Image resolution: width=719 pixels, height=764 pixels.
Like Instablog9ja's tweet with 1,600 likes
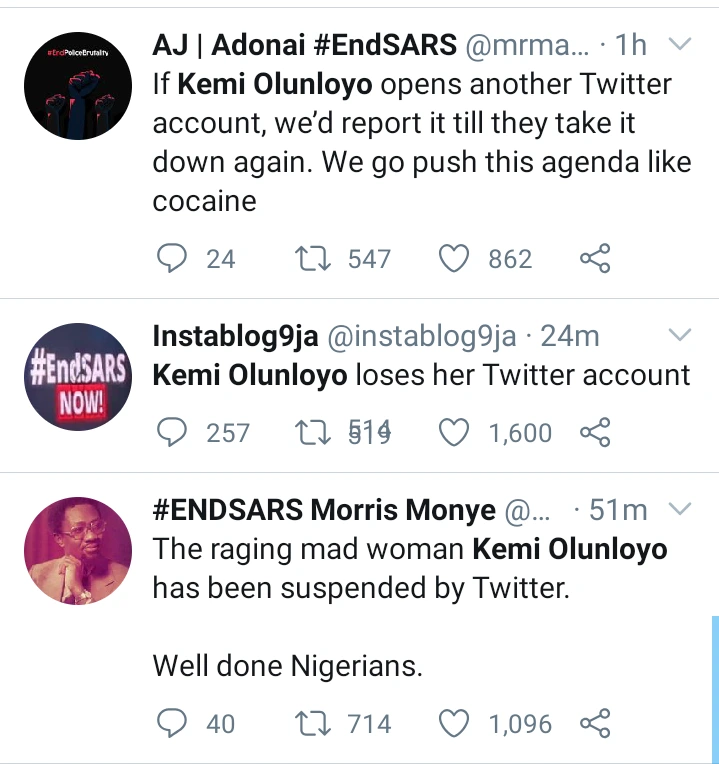(x=456, y=433)
